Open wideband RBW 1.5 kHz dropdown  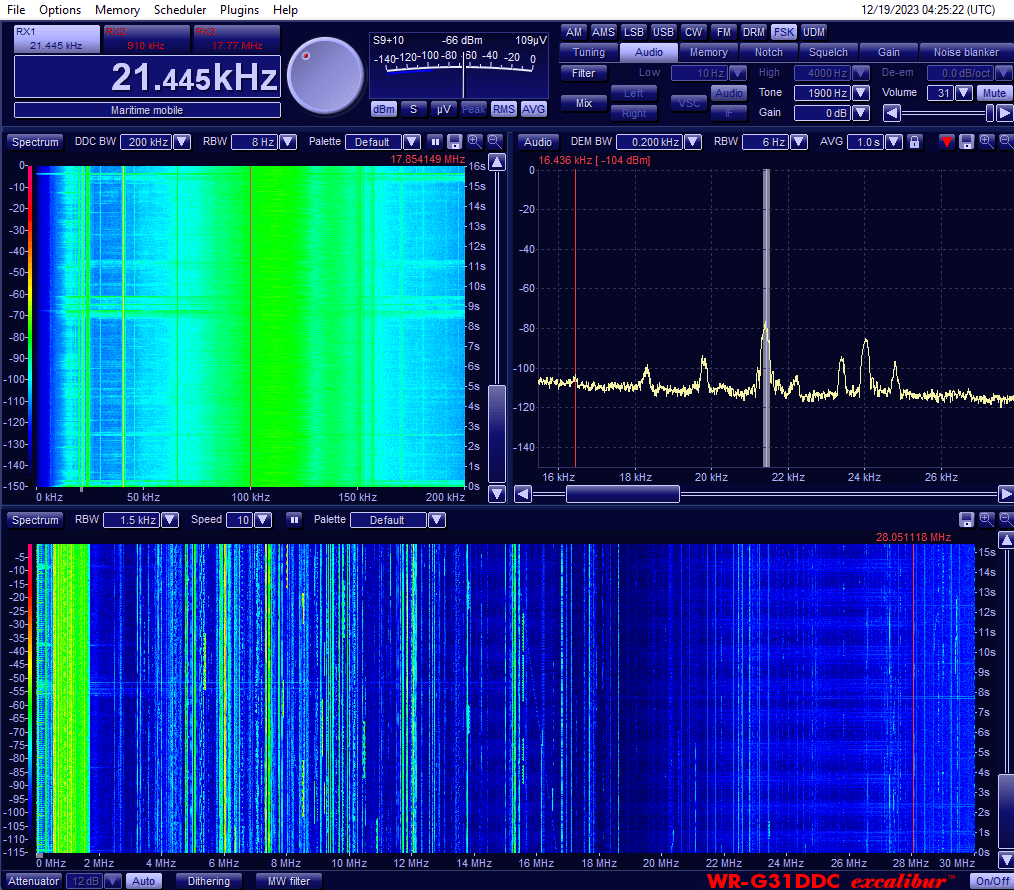tap(169, 520)
